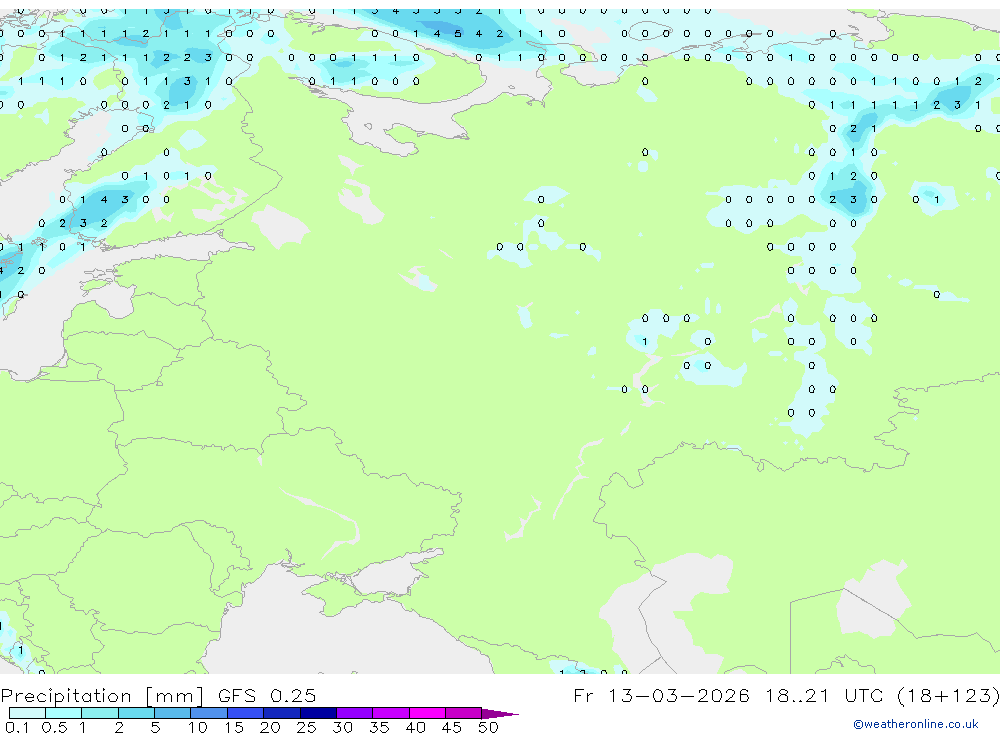Click the "45" legend scale label
The width and height of the screenshot is (1000, 733).
pyautogui.click(x=452, y=727)
